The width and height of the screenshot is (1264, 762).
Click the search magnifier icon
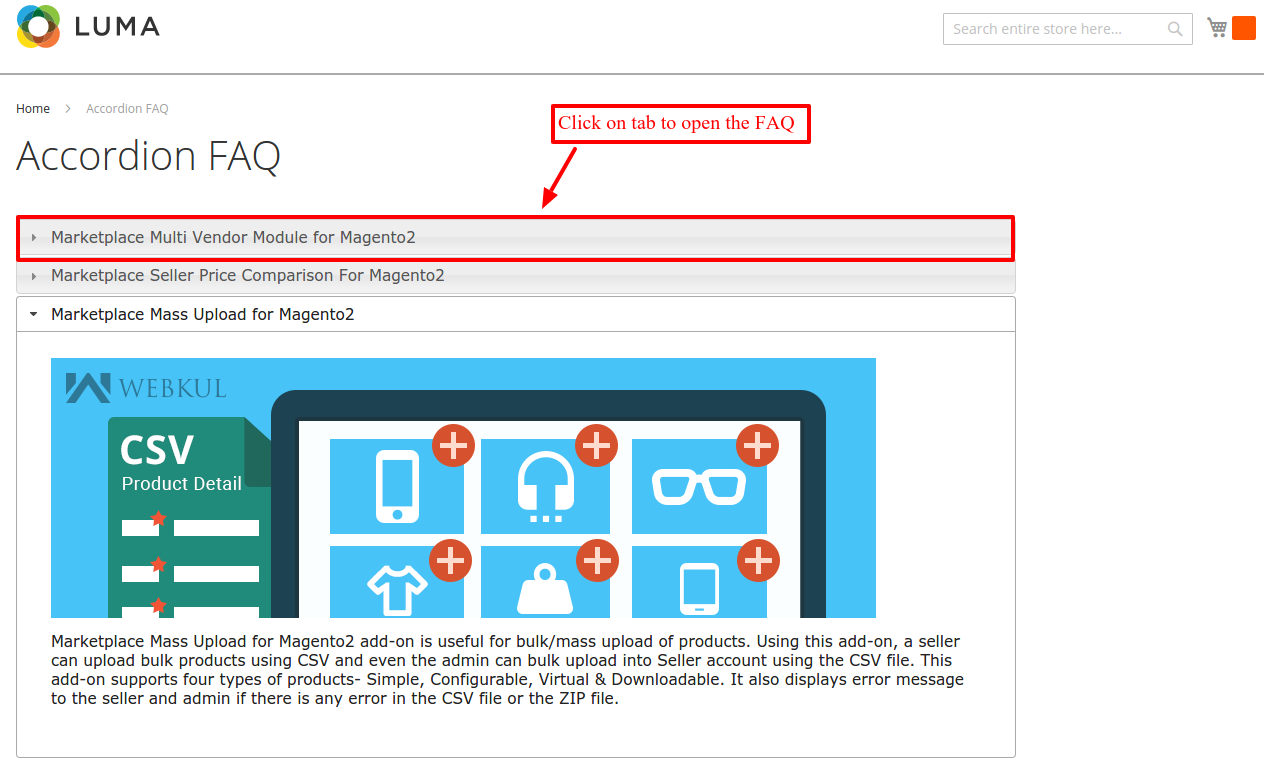[x=1175, y=29]
